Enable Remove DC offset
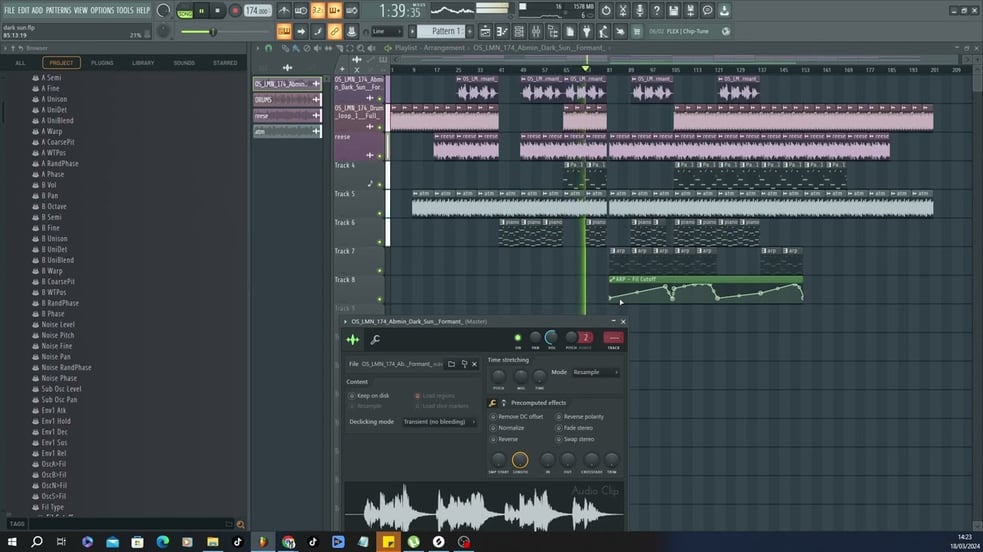This screenshot has width=983, height=552. [493, 416]
